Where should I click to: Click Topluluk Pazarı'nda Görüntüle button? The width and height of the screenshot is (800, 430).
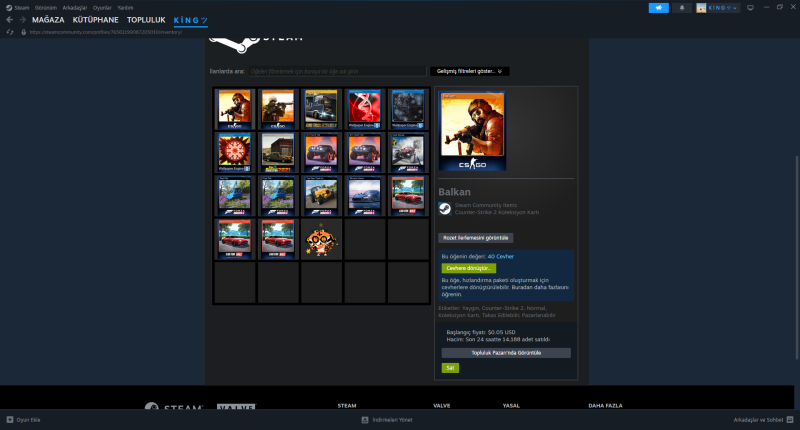point(505,353)
